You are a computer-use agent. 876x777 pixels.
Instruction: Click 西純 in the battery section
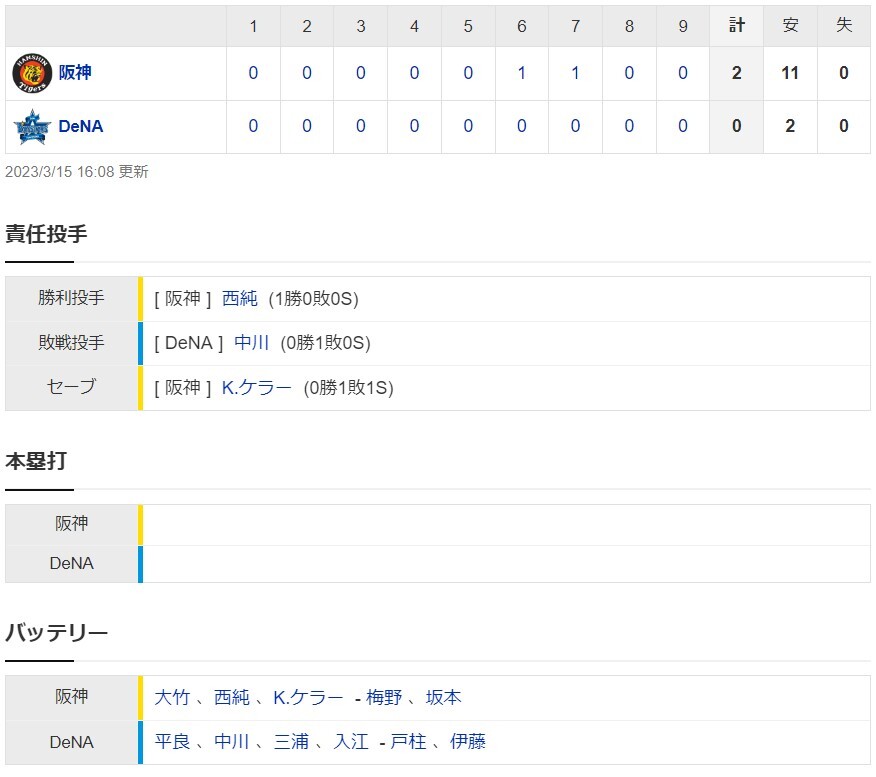232,698
